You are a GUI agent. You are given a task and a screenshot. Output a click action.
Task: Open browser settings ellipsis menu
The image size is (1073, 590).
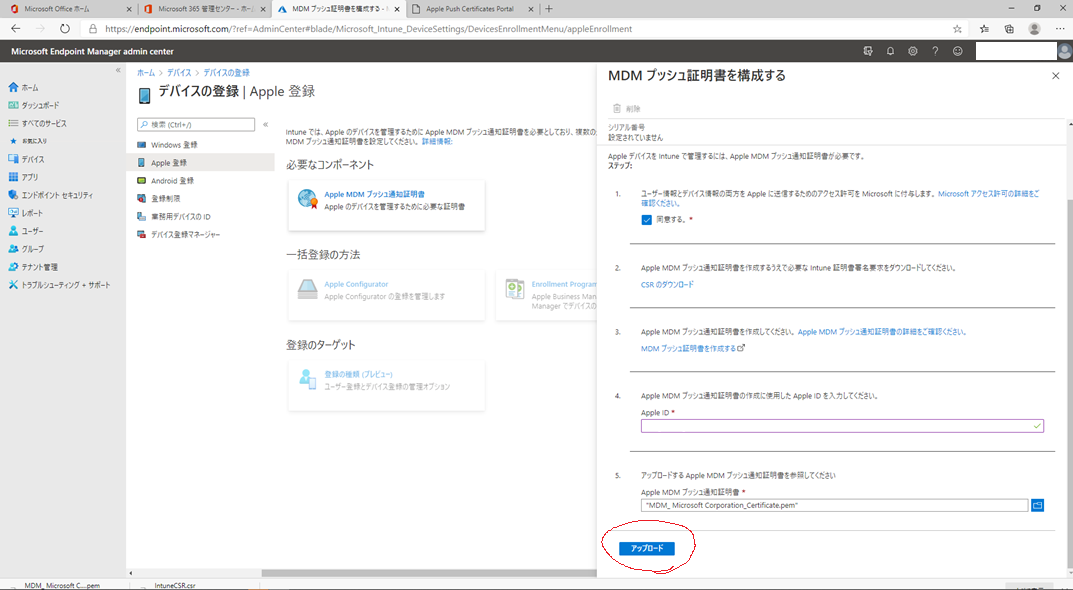1060,29
